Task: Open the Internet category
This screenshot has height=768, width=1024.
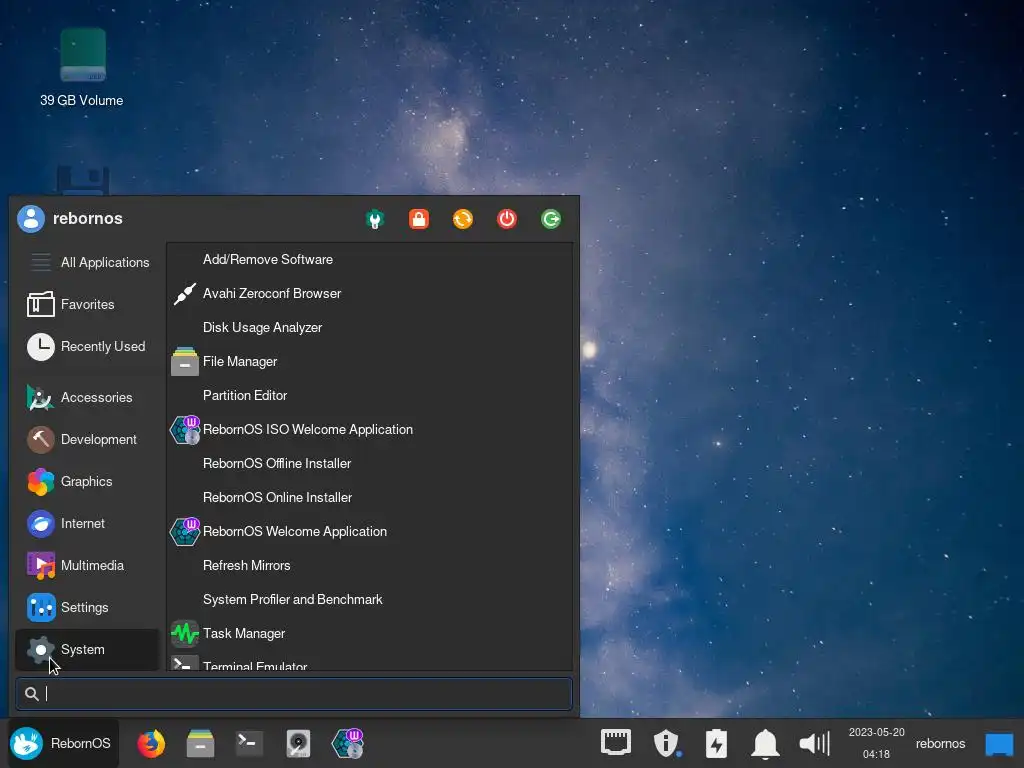Action: (x=88, y=524)
